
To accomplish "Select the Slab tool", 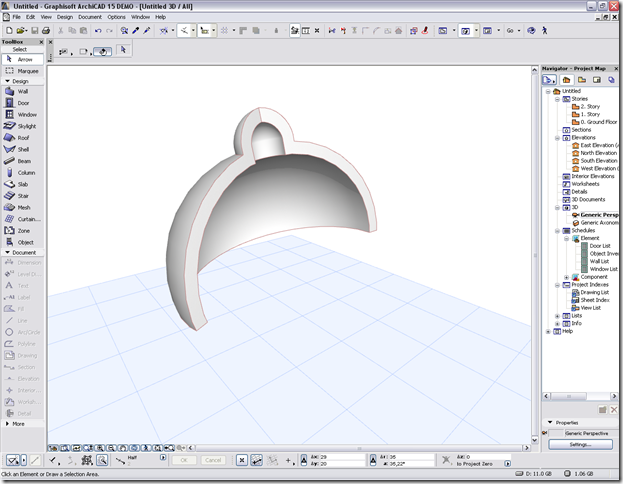I will pos(22,184).
